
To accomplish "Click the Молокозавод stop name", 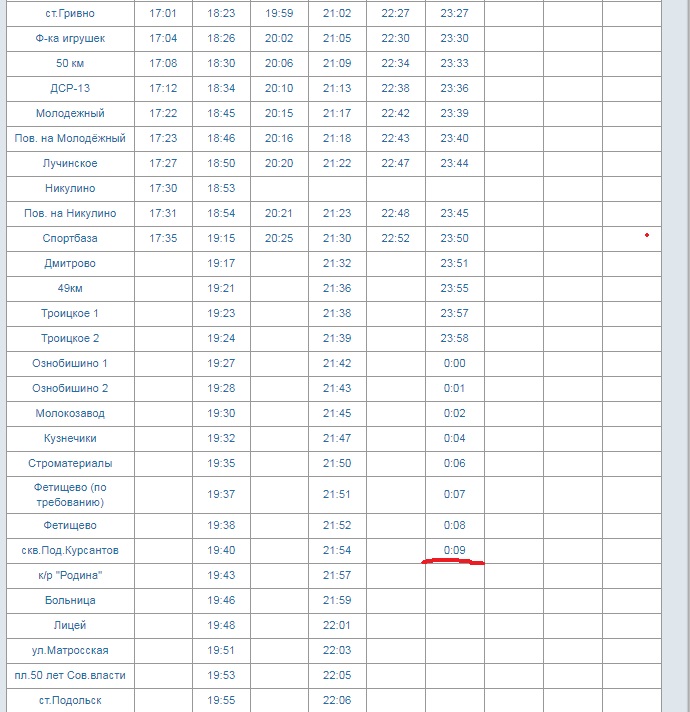I will click(68, 413).
